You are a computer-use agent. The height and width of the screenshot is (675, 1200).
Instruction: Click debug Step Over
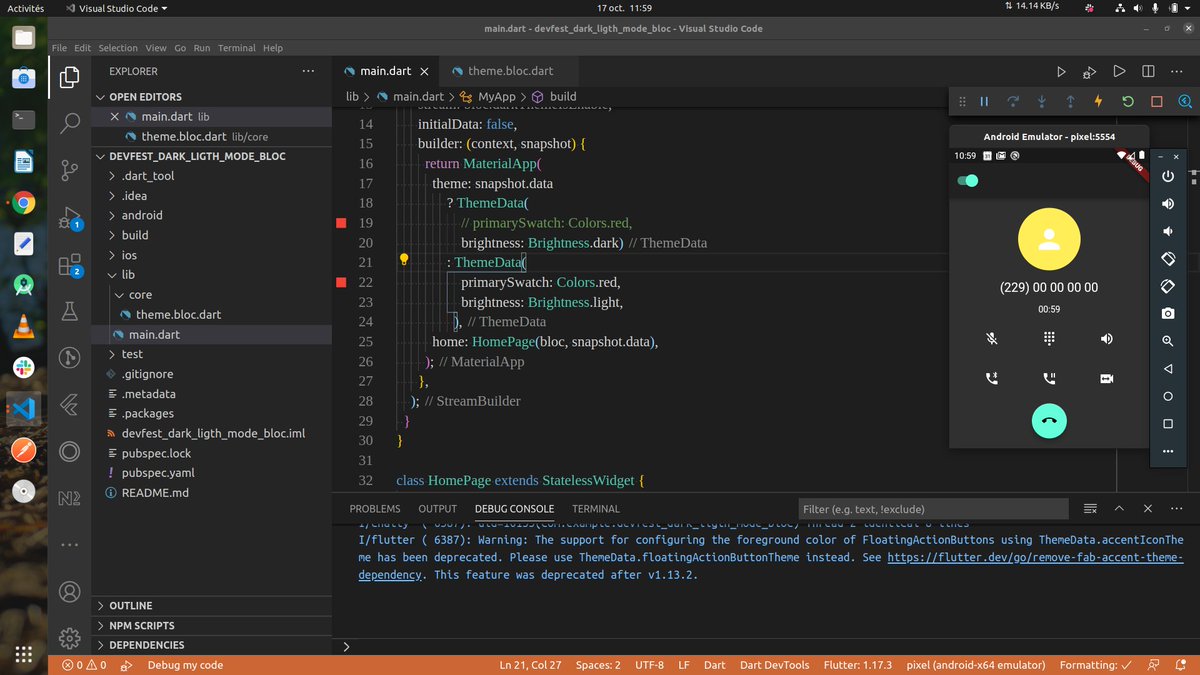point(1013,102)
